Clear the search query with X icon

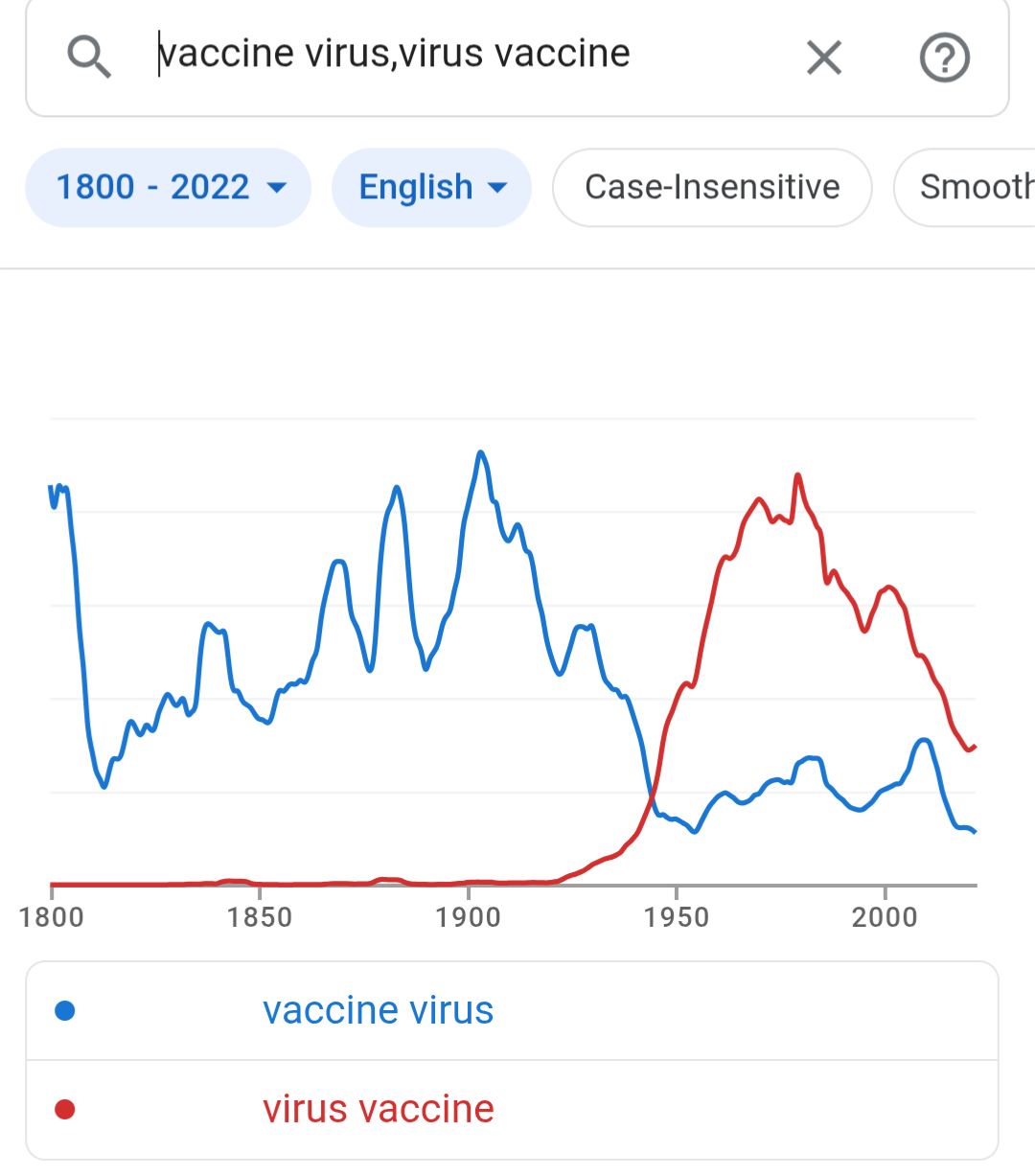click(824, 58)
